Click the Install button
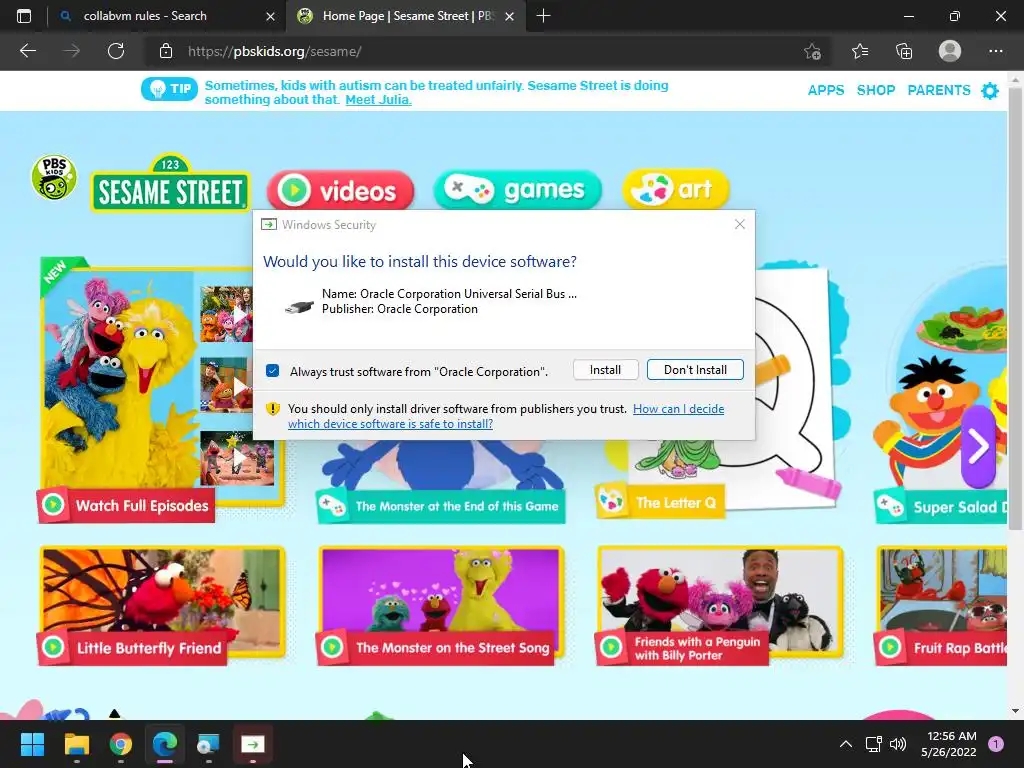The width and height of the screenshot is (1024, 768). 605,370
